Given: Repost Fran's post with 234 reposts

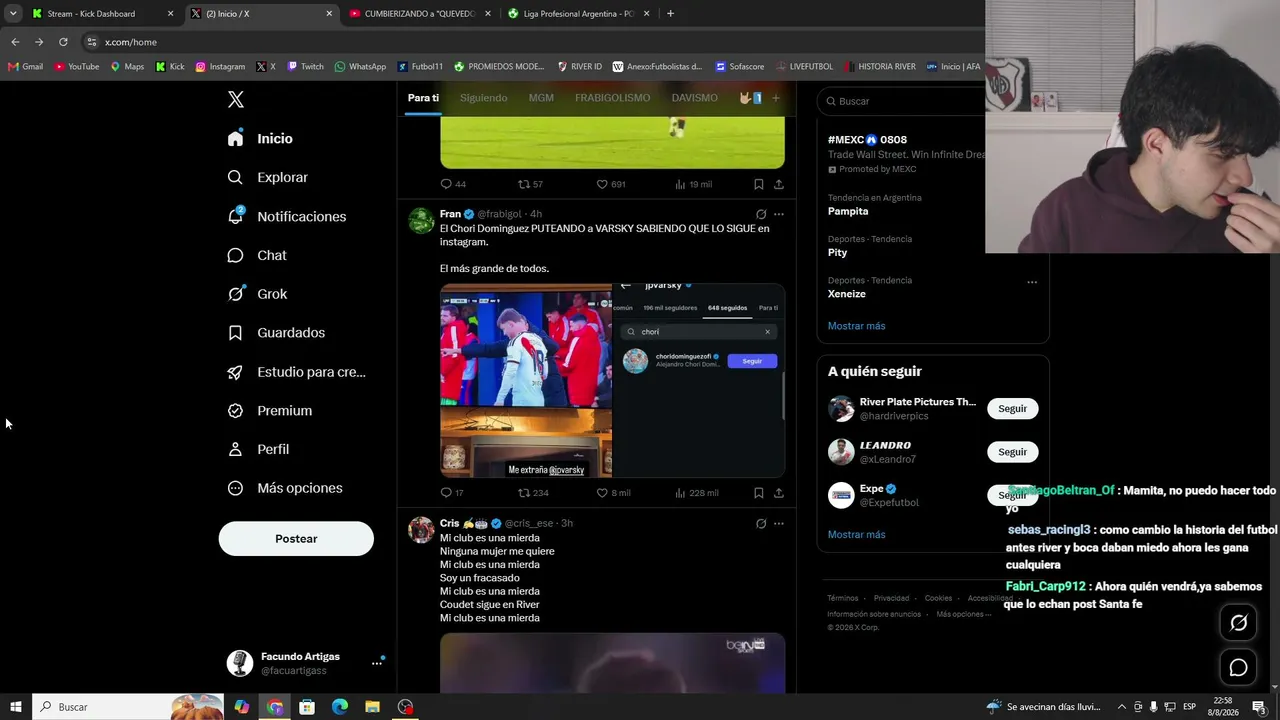Looking at the screenshot, I should [x=533, y=492].
